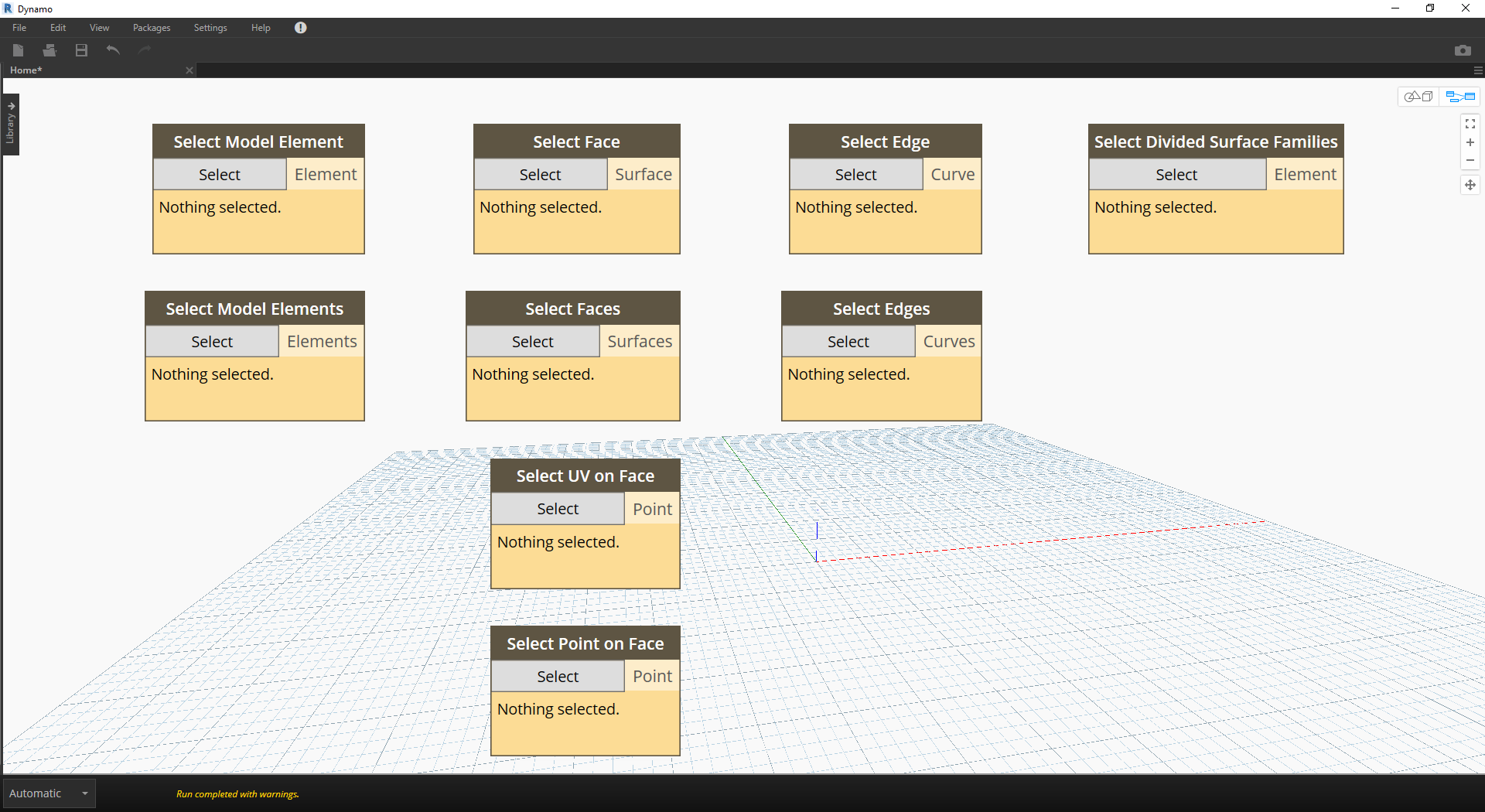Click the Open file folder icon
Screen dimensions: 1485x812
pos(49,50)
